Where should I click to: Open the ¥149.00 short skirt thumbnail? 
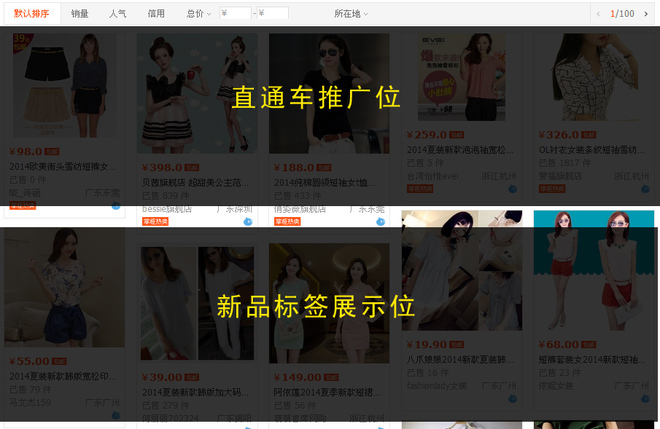[x=329, y=303]
